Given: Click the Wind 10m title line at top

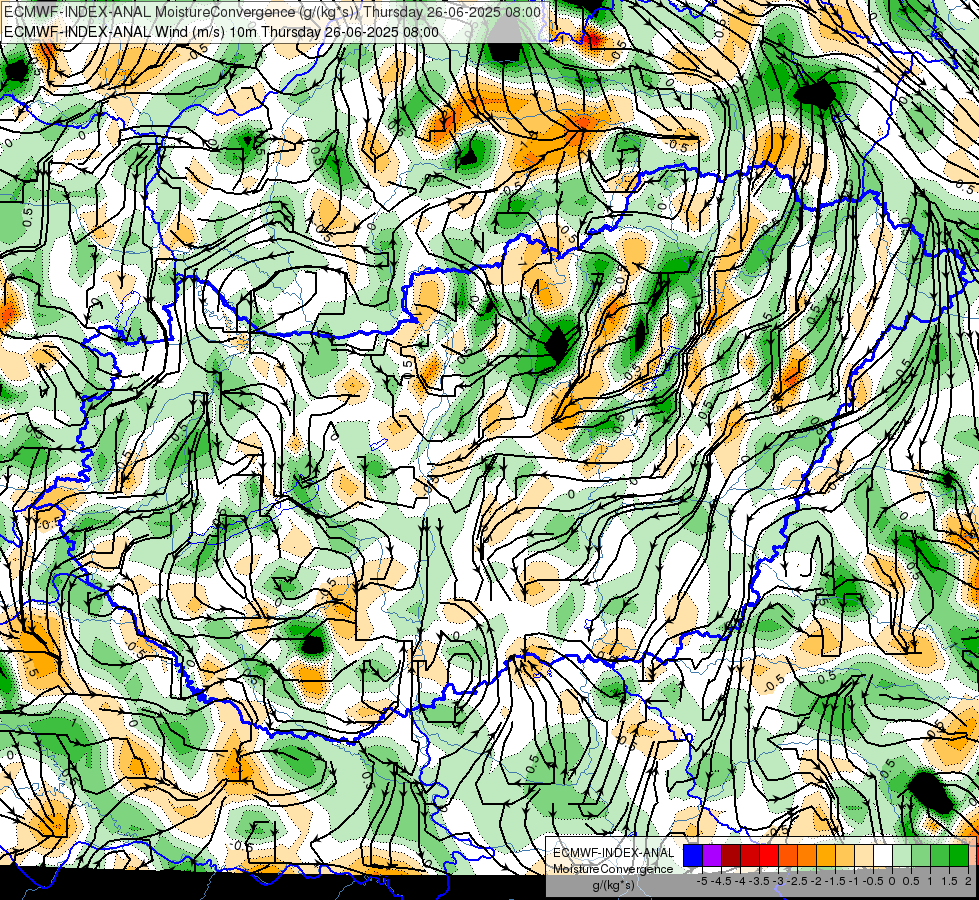Looking at the screenshot, I should coord(222,32).
